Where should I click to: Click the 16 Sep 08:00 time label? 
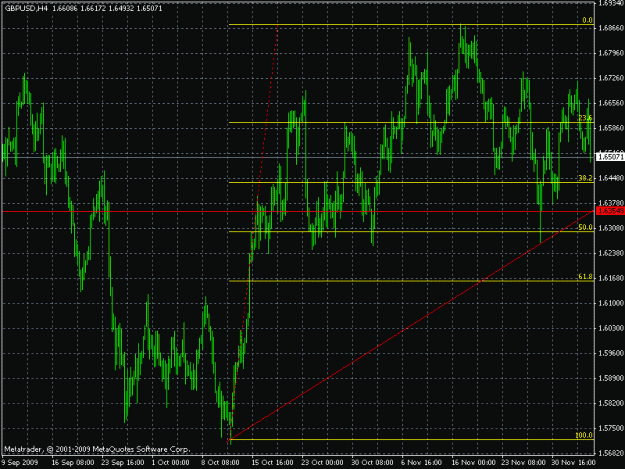(x=73, y=462)
